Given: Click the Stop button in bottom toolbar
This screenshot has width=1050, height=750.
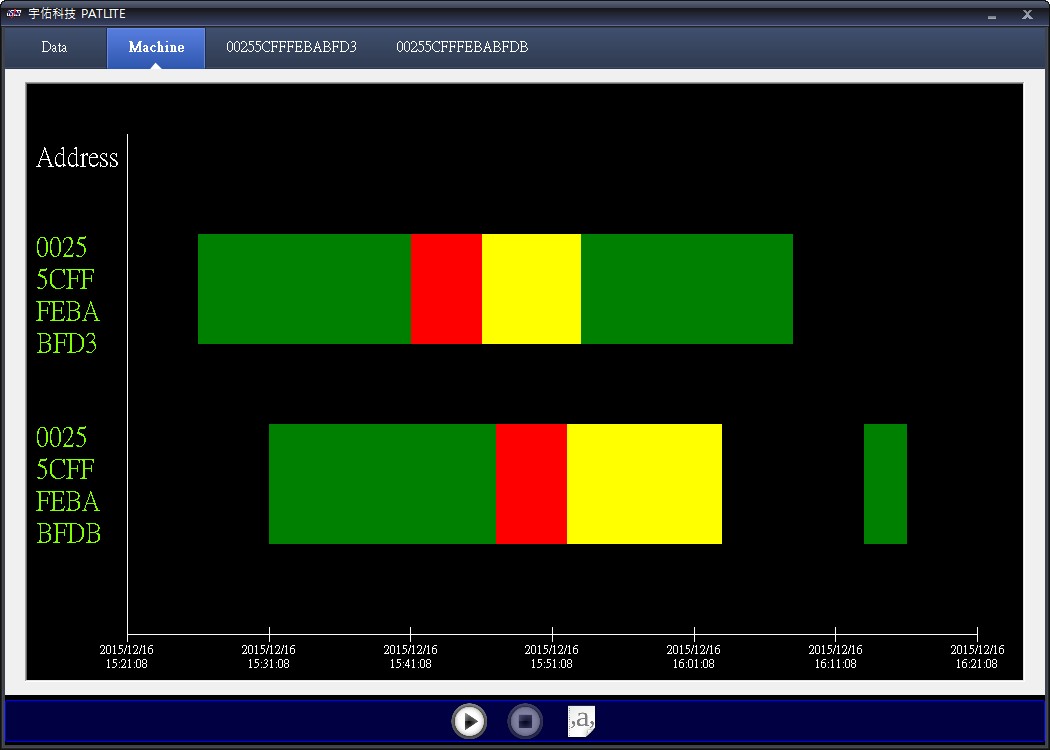Looking at the screenshot, I should click(525, 721).
